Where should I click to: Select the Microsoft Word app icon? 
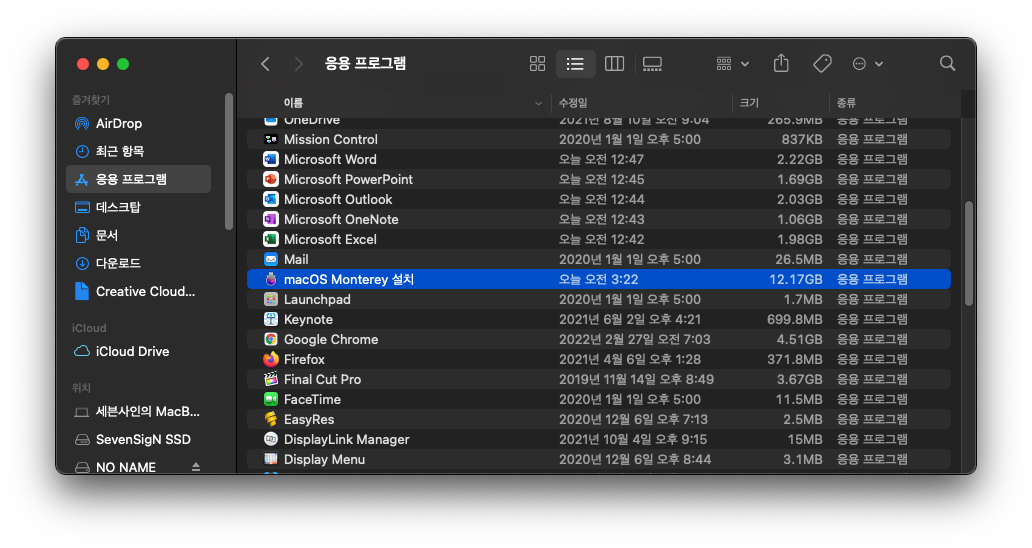click(x=271, y=159)
